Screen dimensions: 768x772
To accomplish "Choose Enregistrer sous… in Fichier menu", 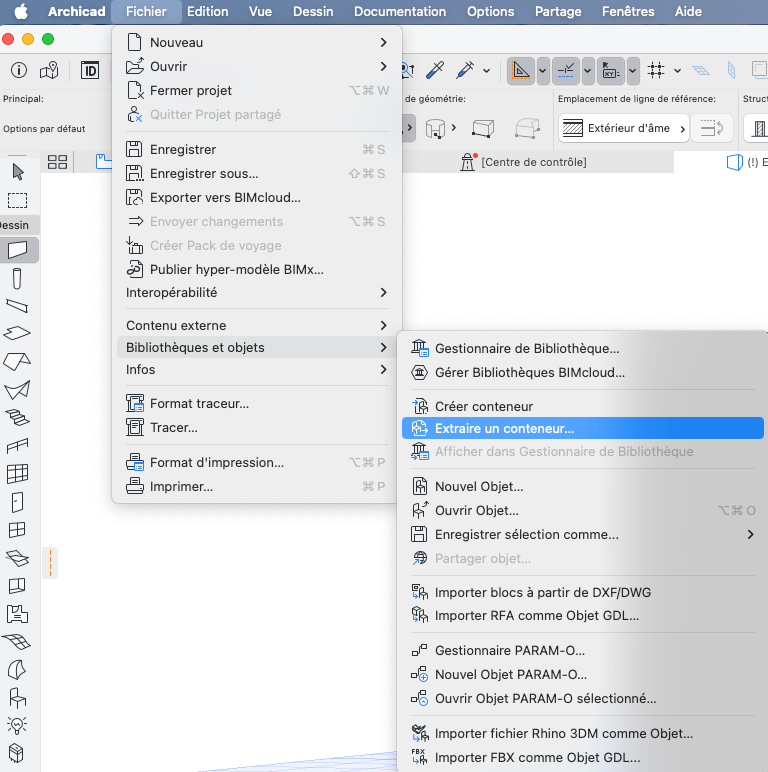I will (x=256, y=173).
